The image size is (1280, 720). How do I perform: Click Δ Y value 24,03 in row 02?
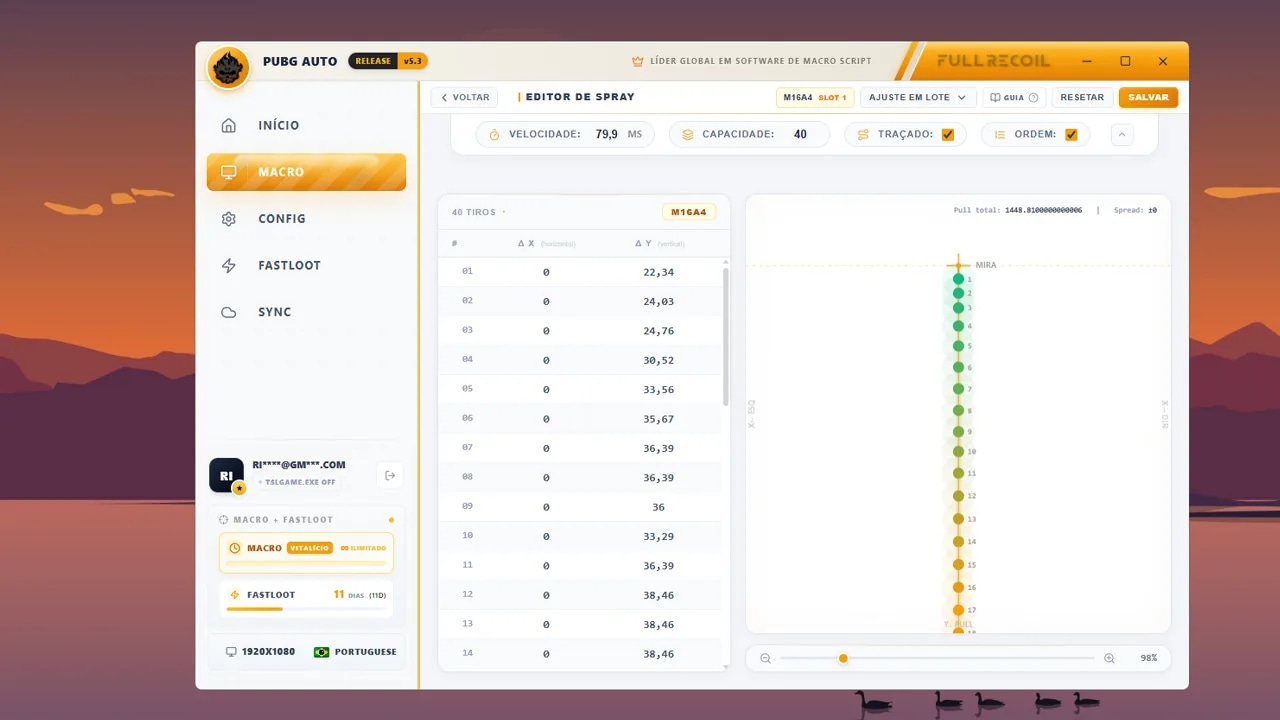click(x=658, y=301)
